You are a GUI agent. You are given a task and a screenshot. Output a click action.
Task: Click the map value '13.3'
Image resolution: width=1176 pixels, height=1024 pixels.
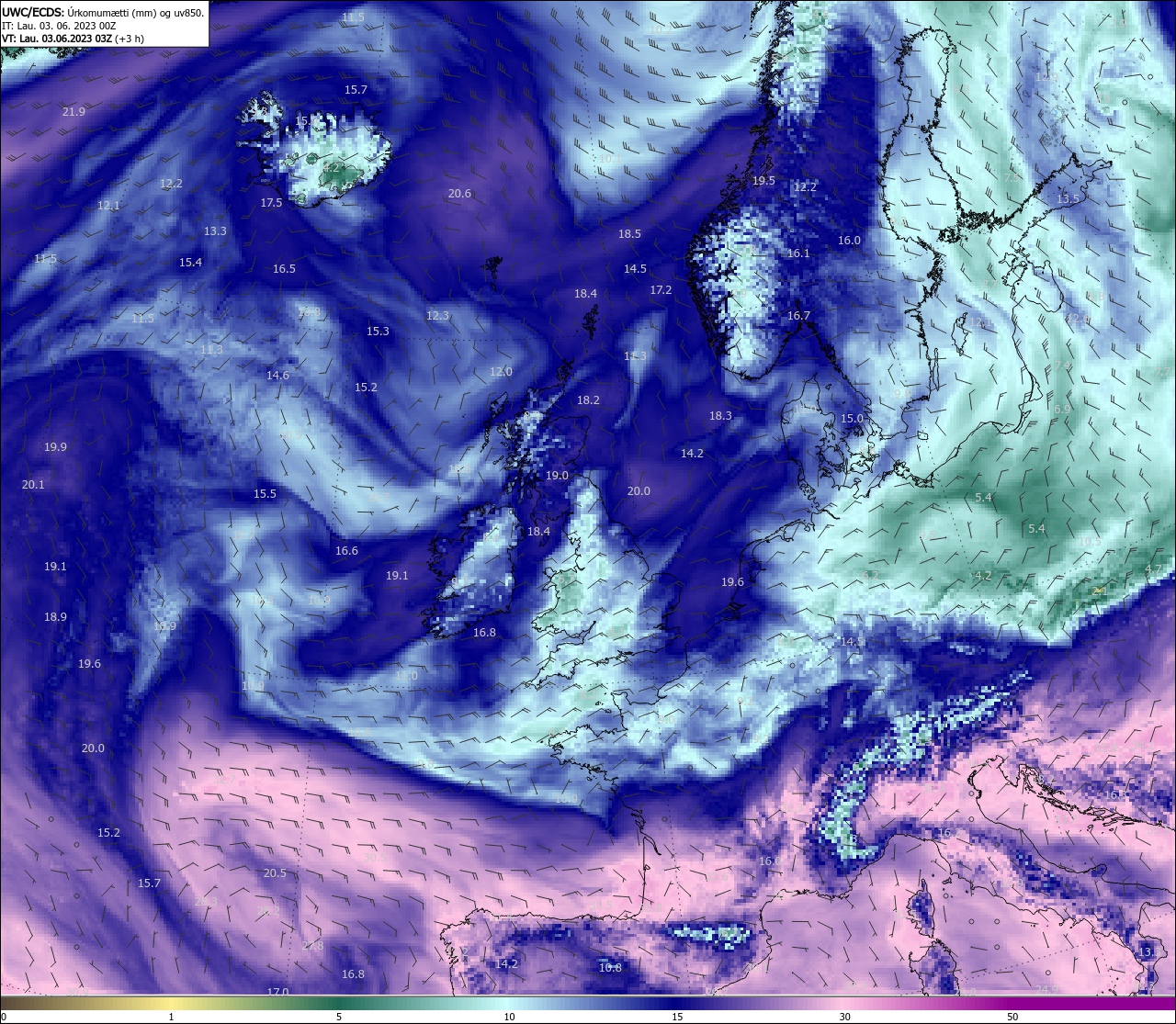[x=215, y=231]
